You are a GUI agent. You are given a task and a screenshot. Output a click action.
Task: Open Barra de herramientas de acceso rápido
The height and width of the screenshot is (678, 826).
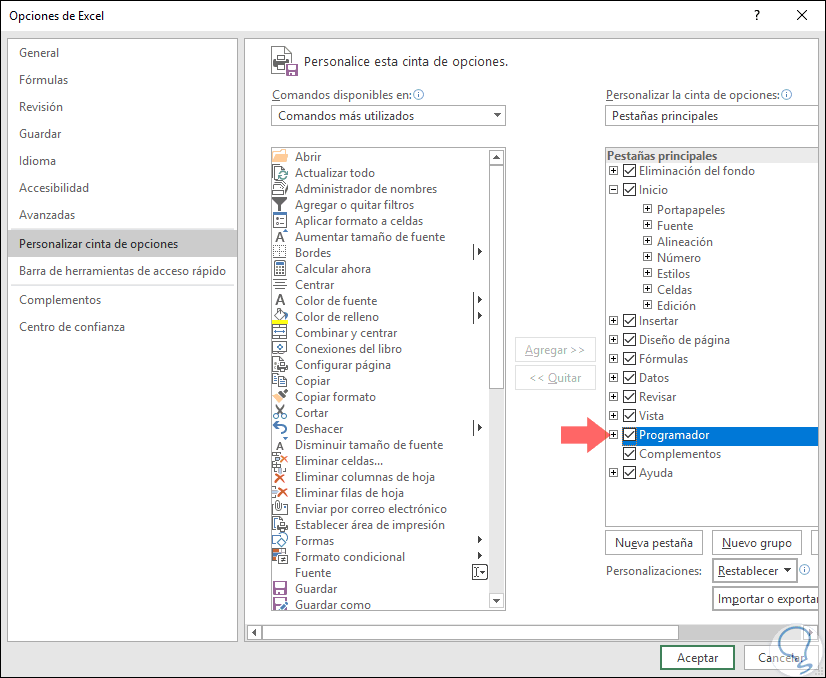tap(122, 271)
